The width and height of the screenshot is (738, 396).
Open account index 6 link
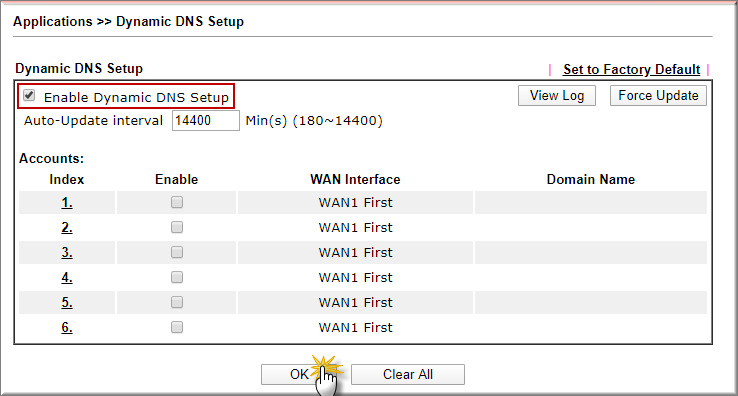pos(67,327)
